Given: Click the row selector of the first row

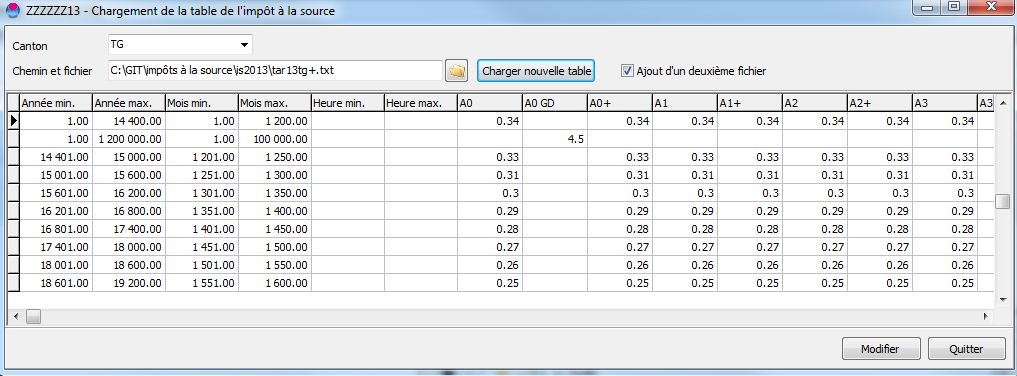Looking at the screenshot, I should pos(14,121).
